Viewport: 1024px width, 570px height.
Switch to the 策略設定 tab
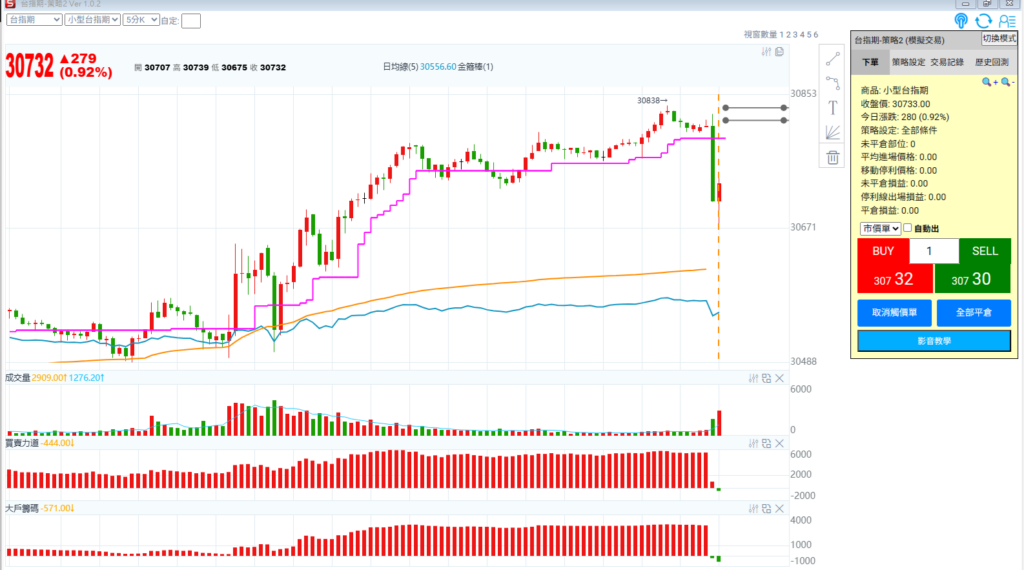[909, 62]
